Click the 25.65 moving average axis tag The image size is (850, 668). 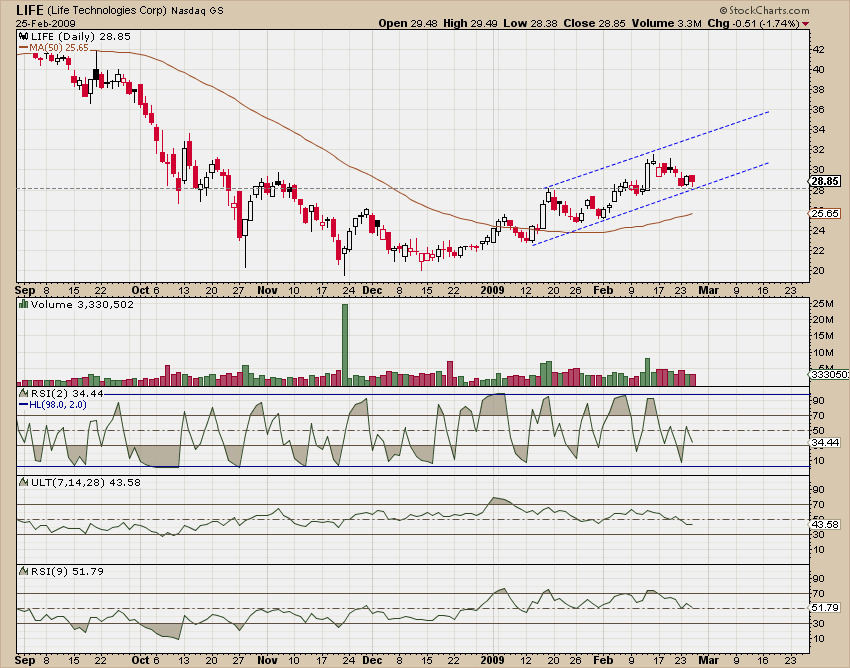point(825,213)
